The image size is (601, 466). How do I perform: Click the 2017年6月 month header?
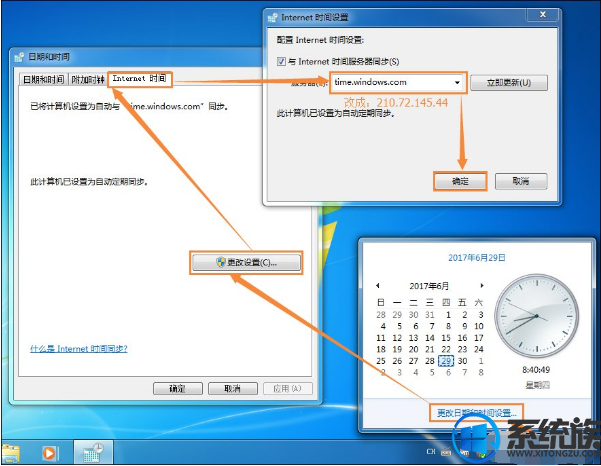(x=429, y=286)
